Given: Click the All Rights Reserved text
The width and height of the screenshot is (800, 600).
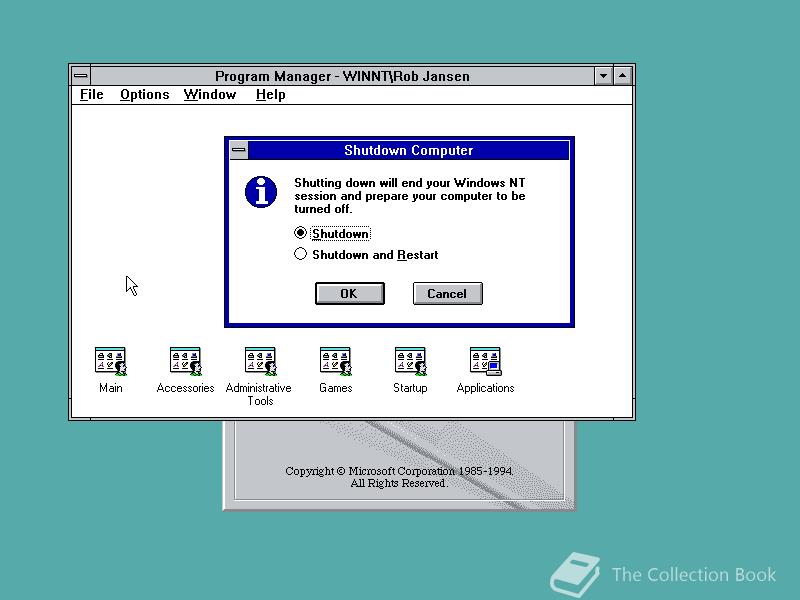Looking at the screenshot, I should 399,483.
